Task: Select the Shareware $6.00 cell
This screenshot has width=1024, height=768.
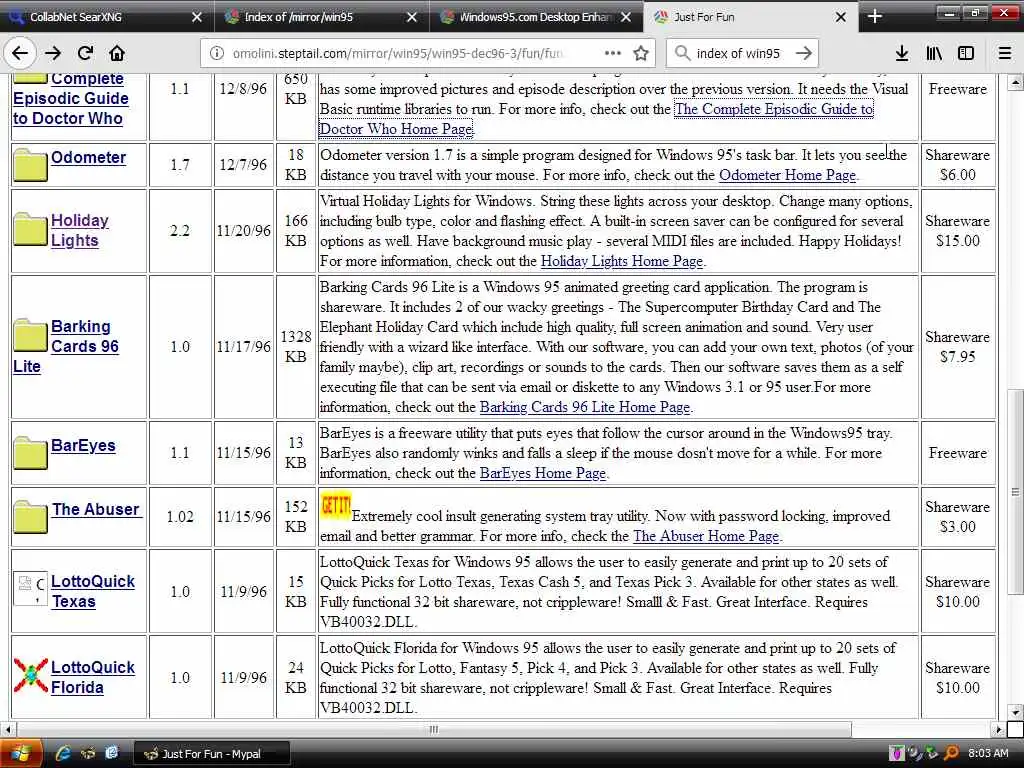Action: (957, 165)
